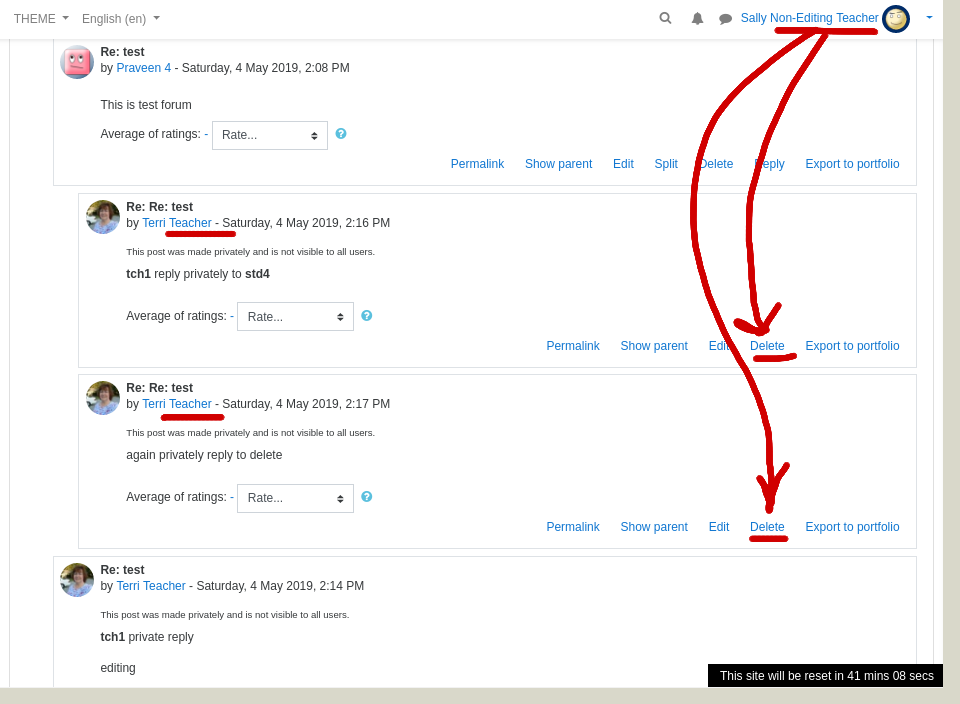Click Delete on 2:16 PM post
Viewport: 960px width, 704px height.
[x=767, y=346]
